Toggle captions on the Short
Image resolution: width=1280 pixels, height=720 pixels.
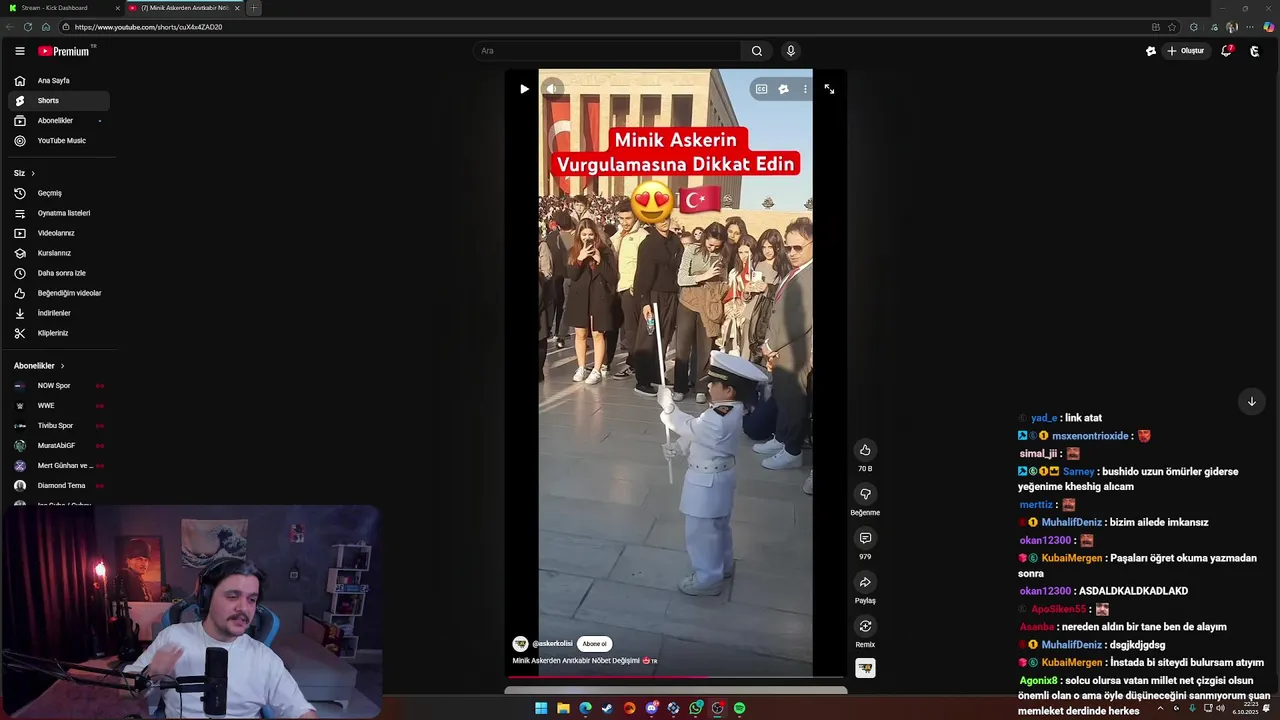(x=761, y=89)
